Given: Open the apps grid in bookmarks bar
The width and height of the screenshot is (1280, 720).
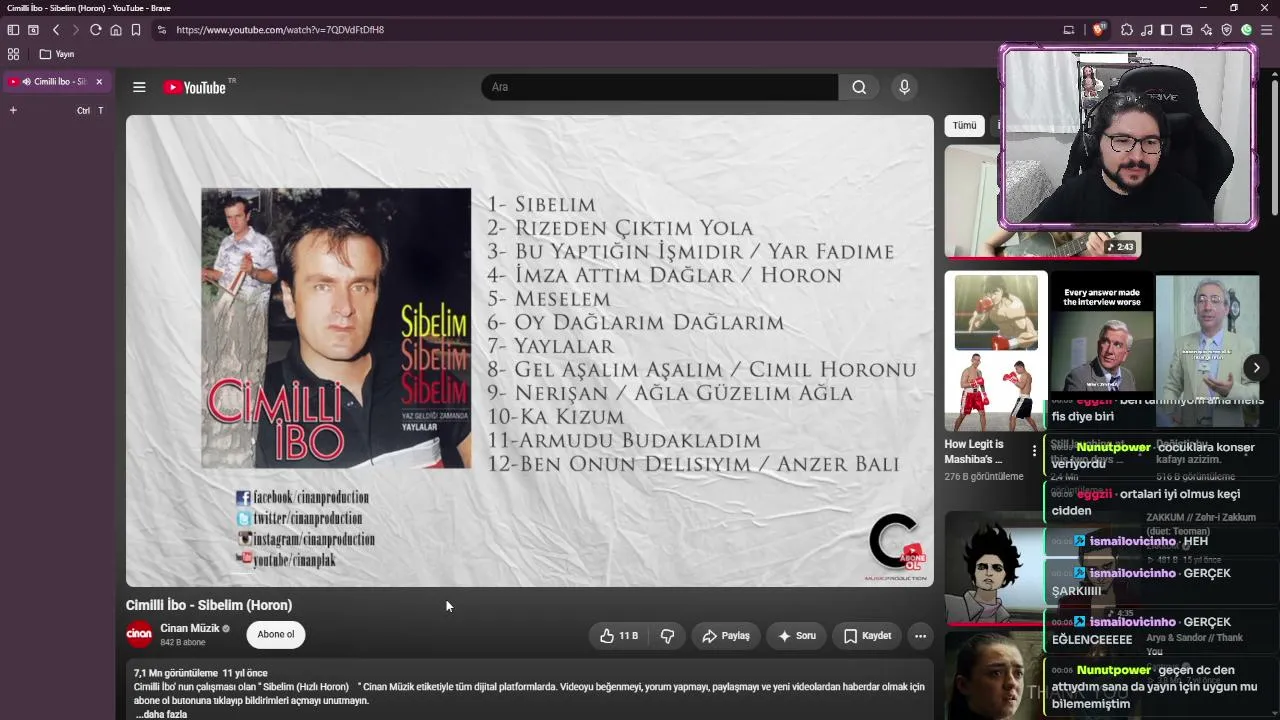Looking at the screenshot, I should [13, 54].
